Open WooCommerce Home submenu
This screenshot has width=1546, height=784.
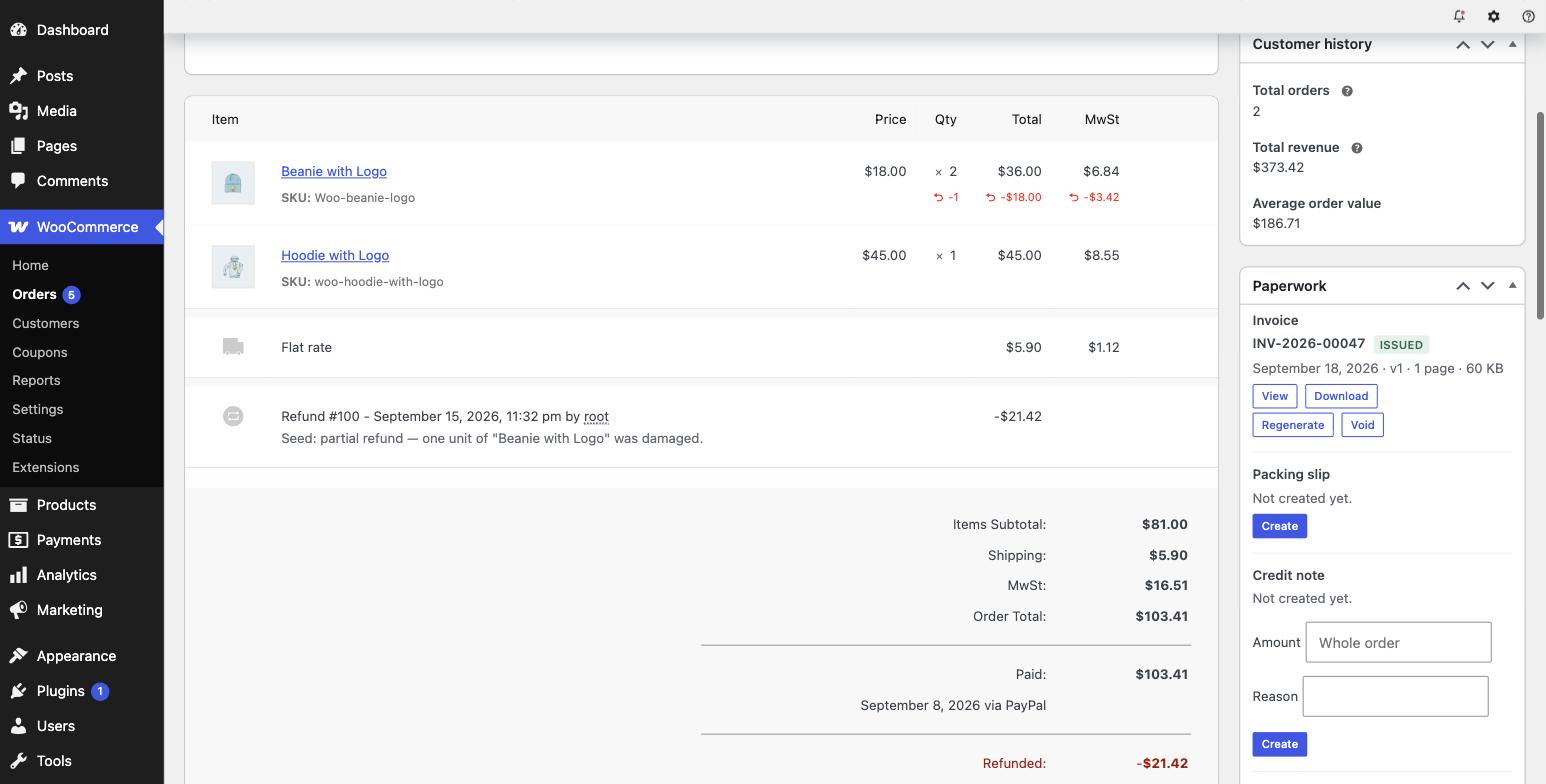(x=30, y=265)
